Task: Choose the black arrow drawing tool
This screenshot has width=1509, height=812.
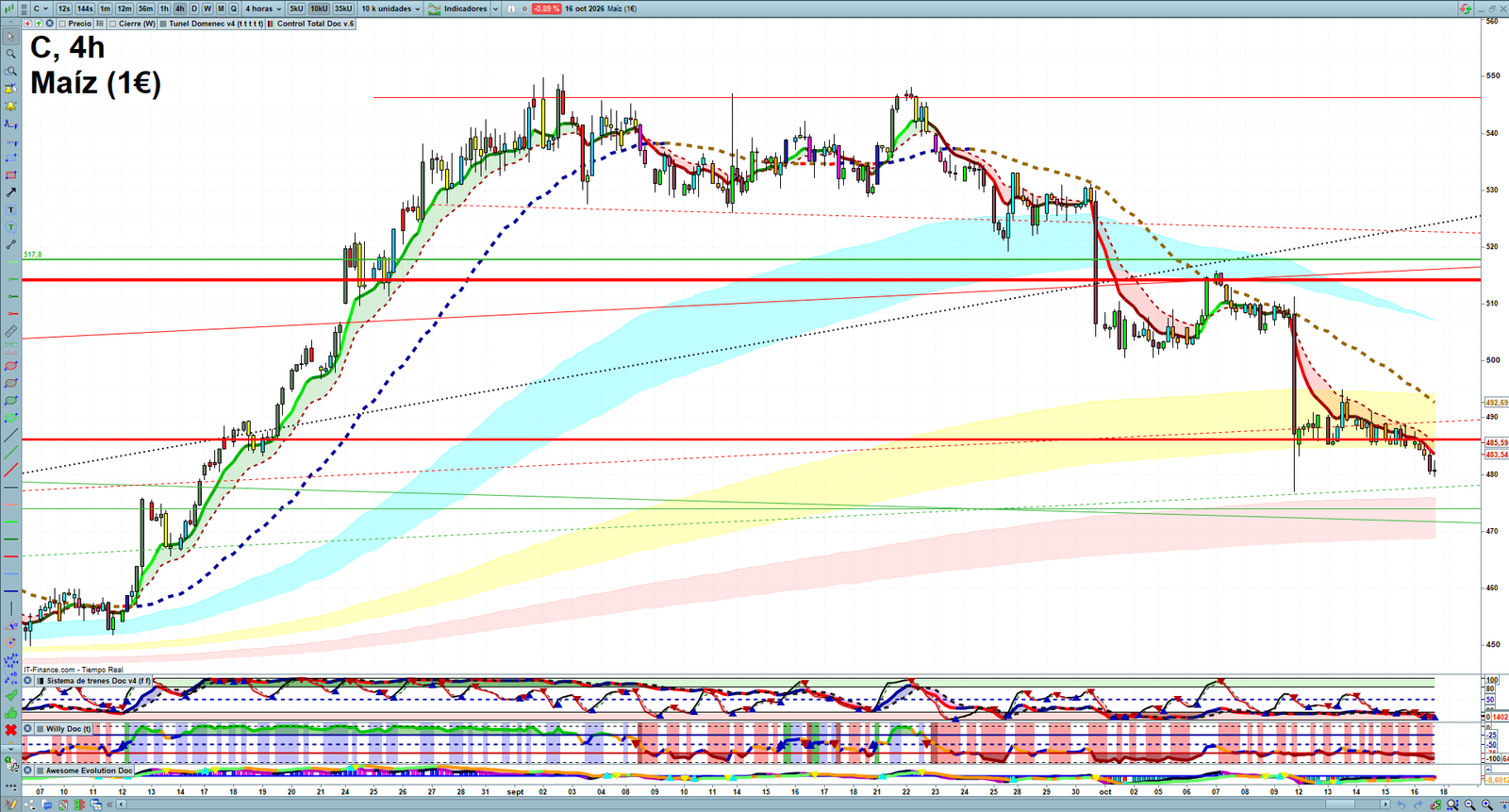Action: point(11,192)
